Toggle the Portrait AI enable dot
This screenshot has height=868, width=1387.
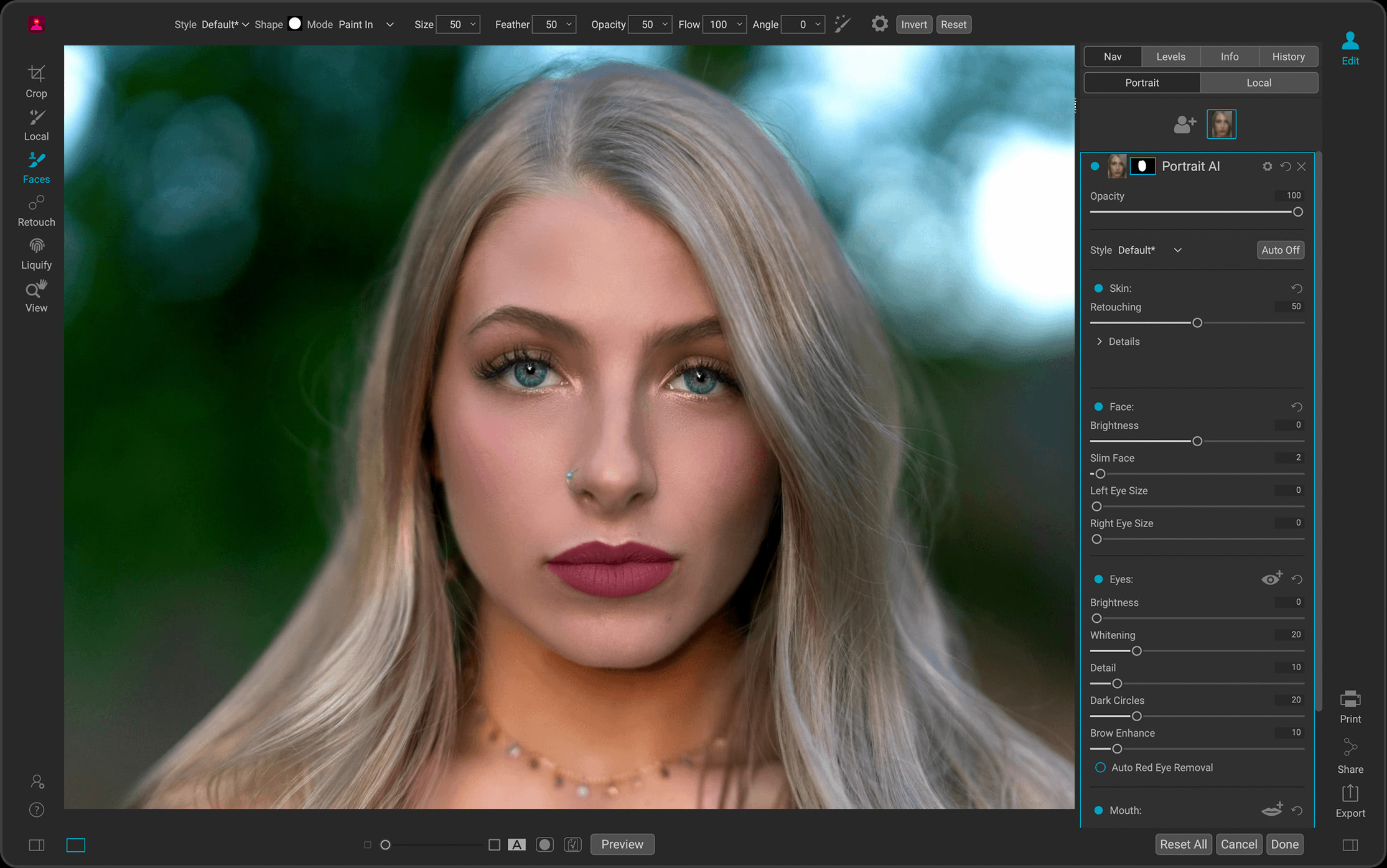click(x=1095, y=166)
